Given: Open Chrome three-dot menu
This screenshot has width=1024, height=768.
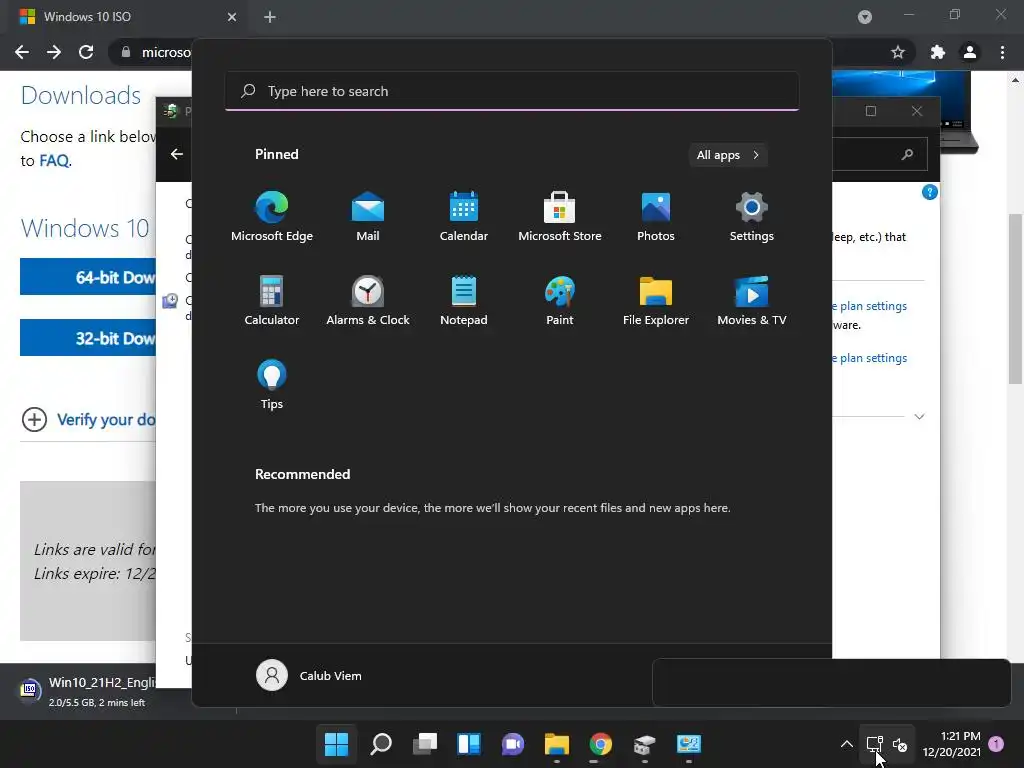Looking at the screenshot, I should pos(1002,52).
